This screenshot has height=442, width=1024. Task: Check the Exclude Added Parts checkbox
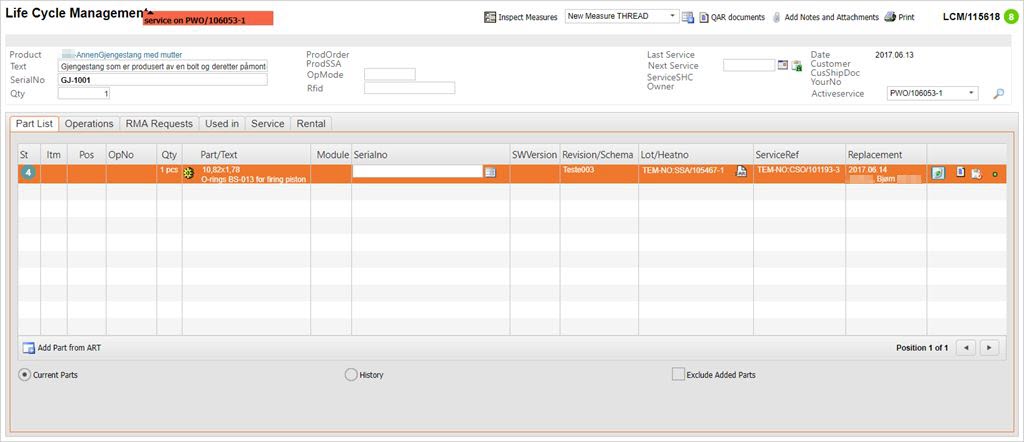(x=678, y=375)
